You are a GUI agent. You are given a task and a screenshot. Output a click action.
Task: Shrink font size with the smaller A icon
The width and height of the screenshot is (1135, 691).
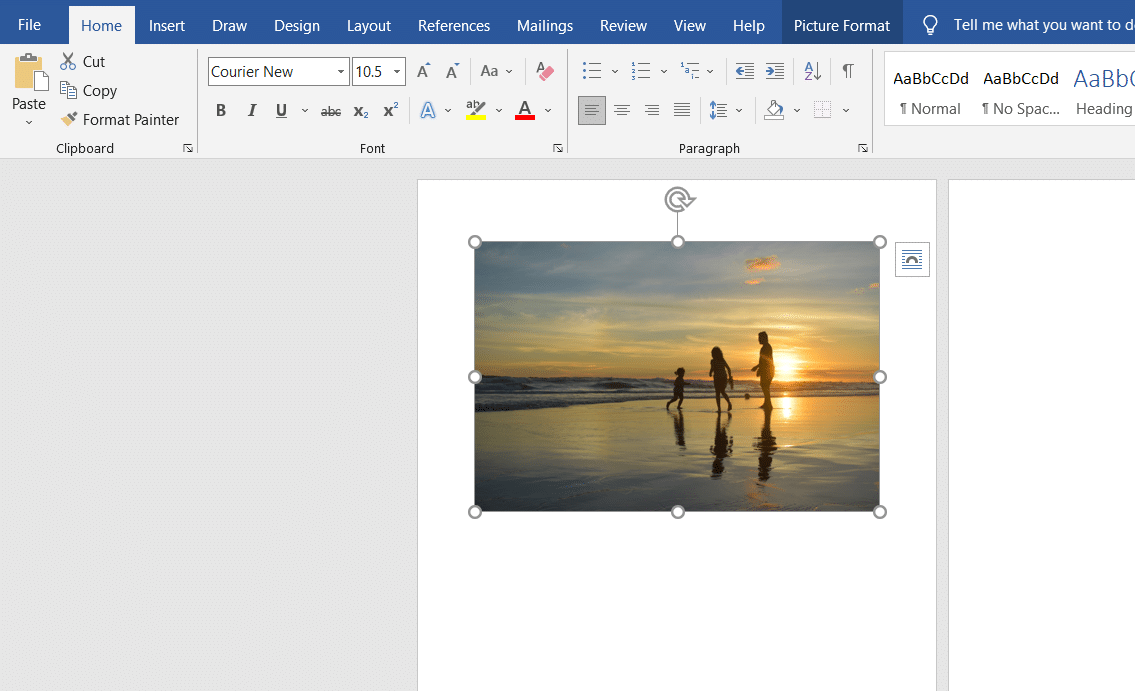[452, 71]
